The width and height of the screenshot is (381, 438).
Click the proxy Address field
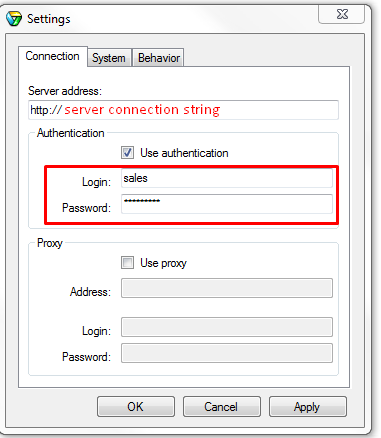227,288
